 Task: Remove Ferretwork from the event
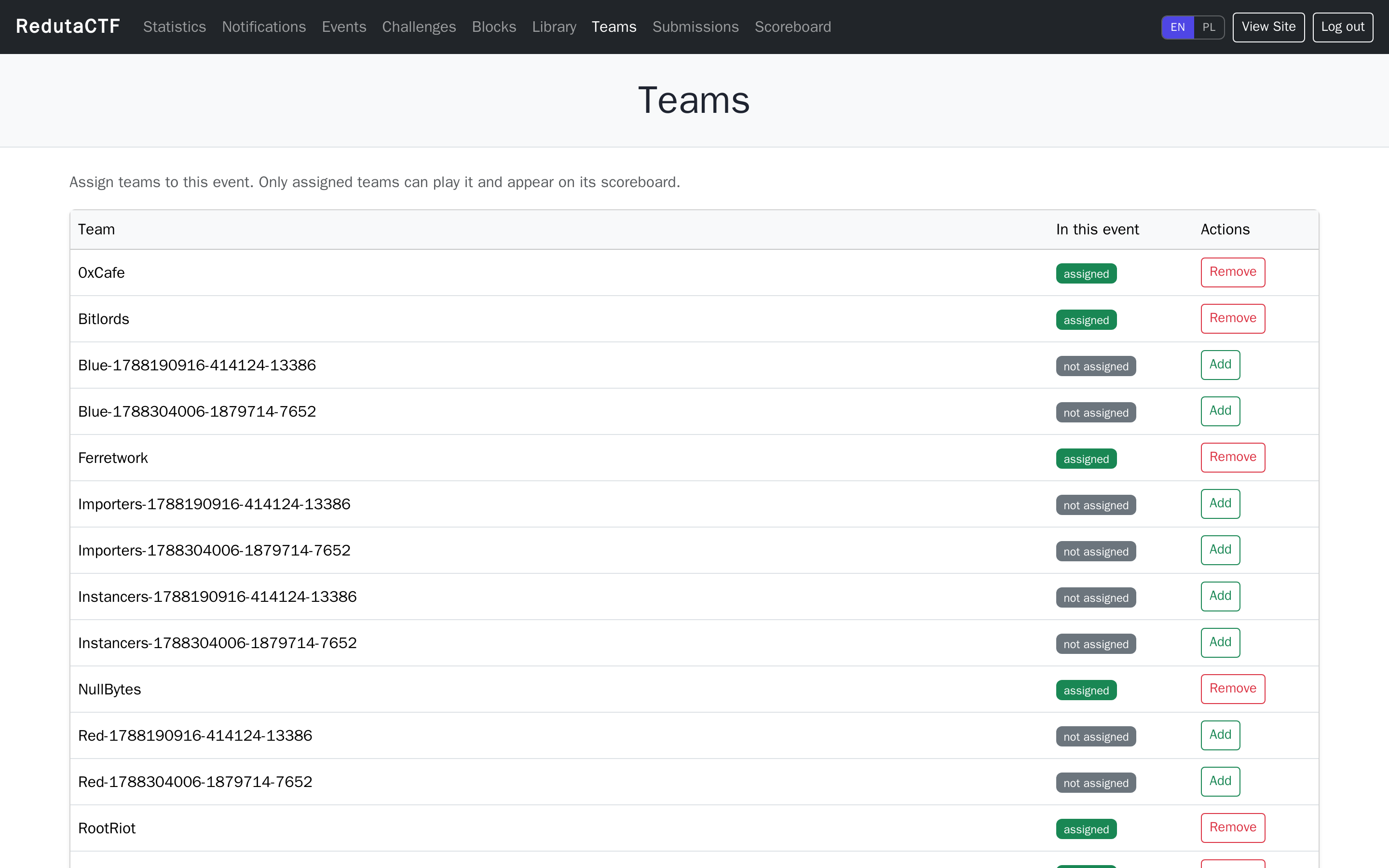tap(1233, 458)
